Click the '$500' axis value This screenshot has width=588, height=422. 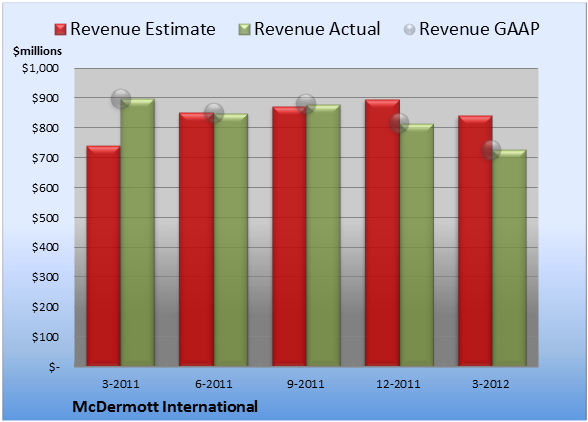pyautogui.click(x=45, y=218)
